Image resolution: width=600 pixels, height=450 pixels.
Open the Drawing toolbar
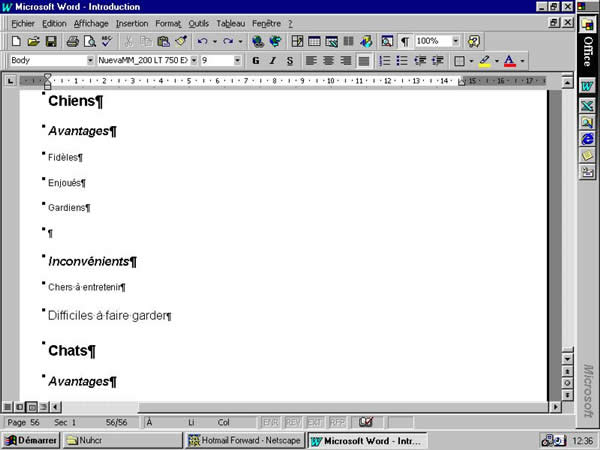[x=366, y=41]
